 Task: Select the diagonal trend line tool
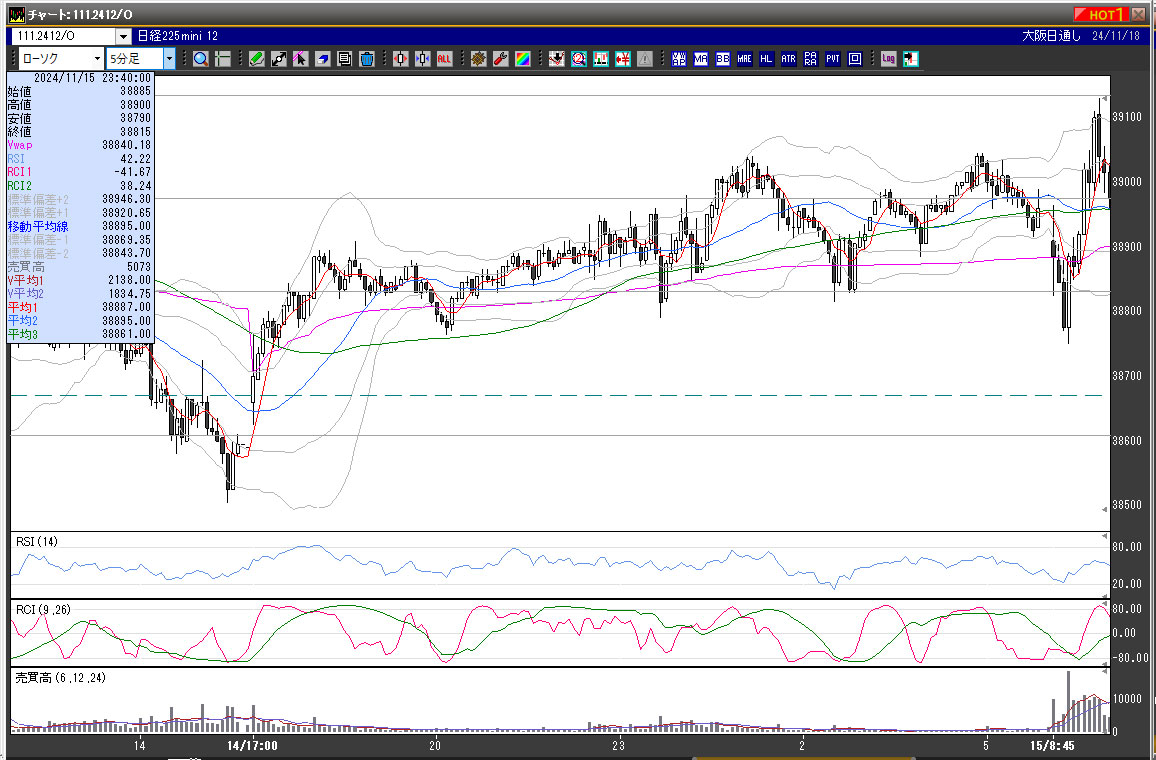coord(279,59)
